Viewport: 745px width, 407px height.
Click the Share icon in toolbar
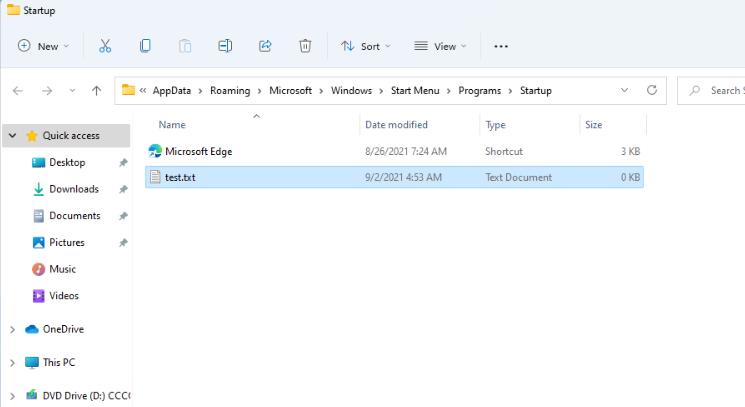[265, 46]
